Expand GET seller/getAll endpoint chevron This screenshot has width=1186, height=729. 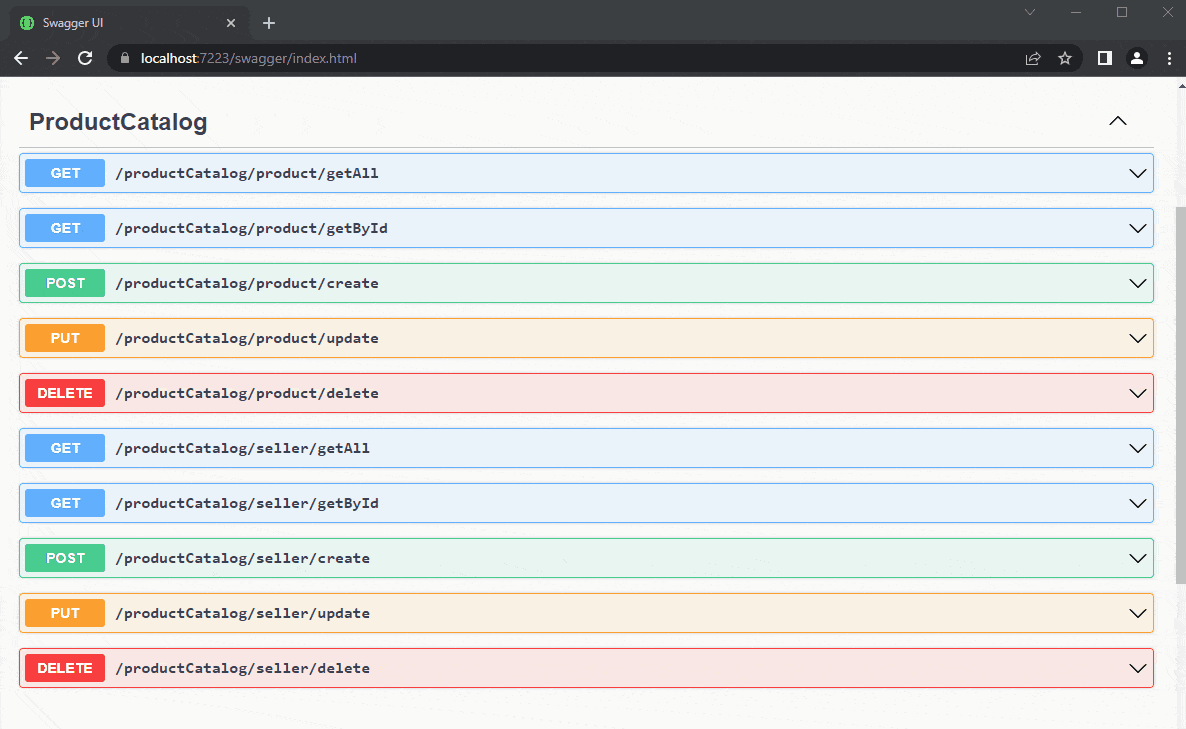pyautogui.click(x=1138, y=448)
